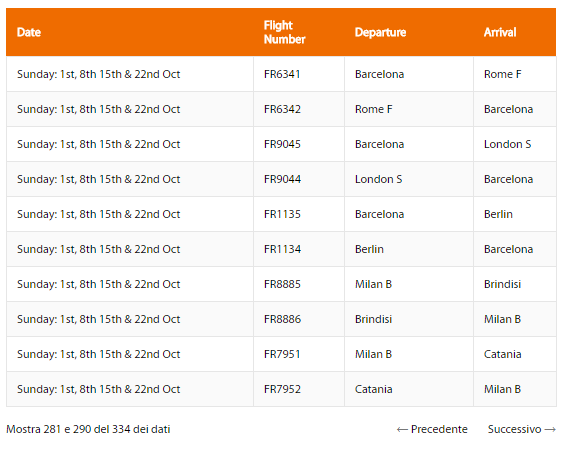Click flight FR9045 in the table
569x460 pixels.
coord(282,144)
